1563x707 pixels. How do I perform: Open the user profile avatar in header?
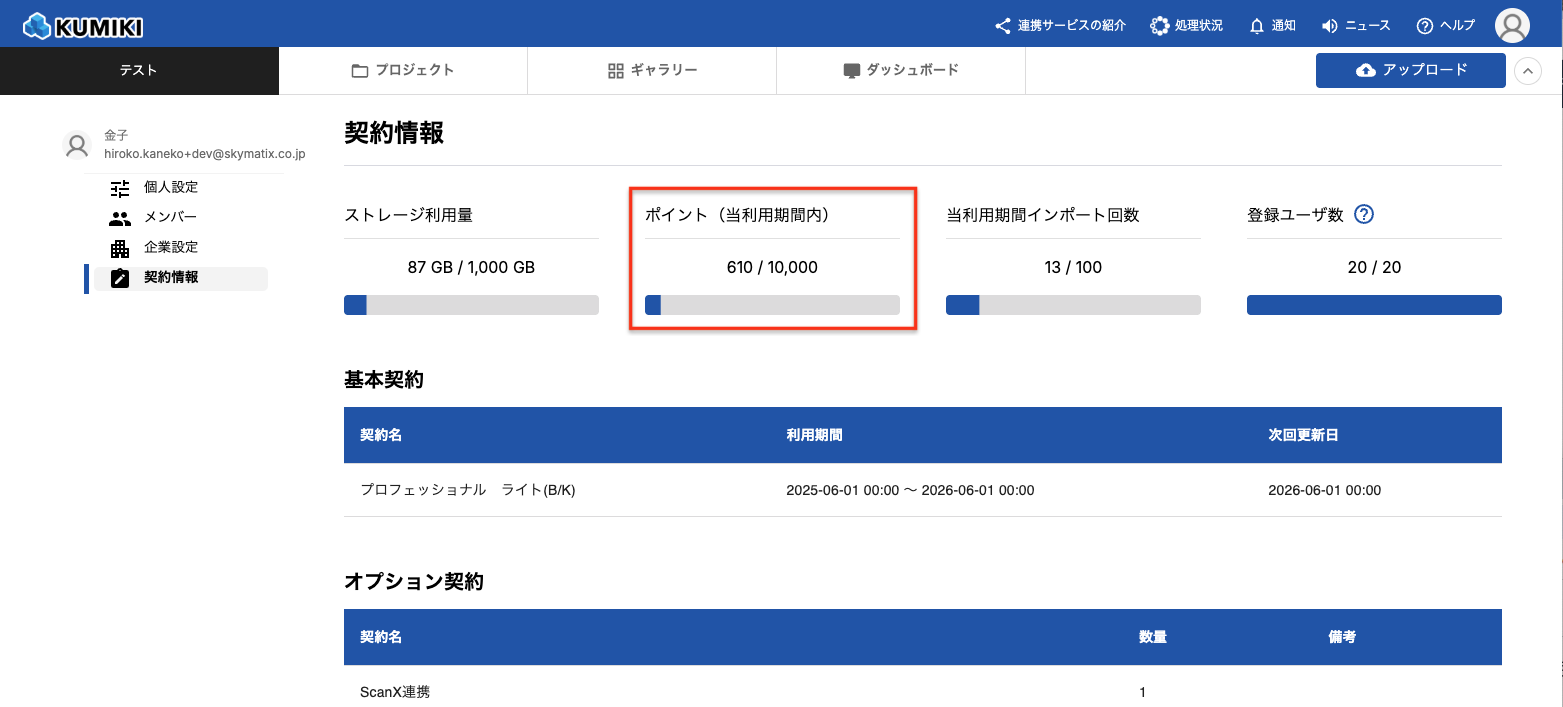pos(1512,26)
